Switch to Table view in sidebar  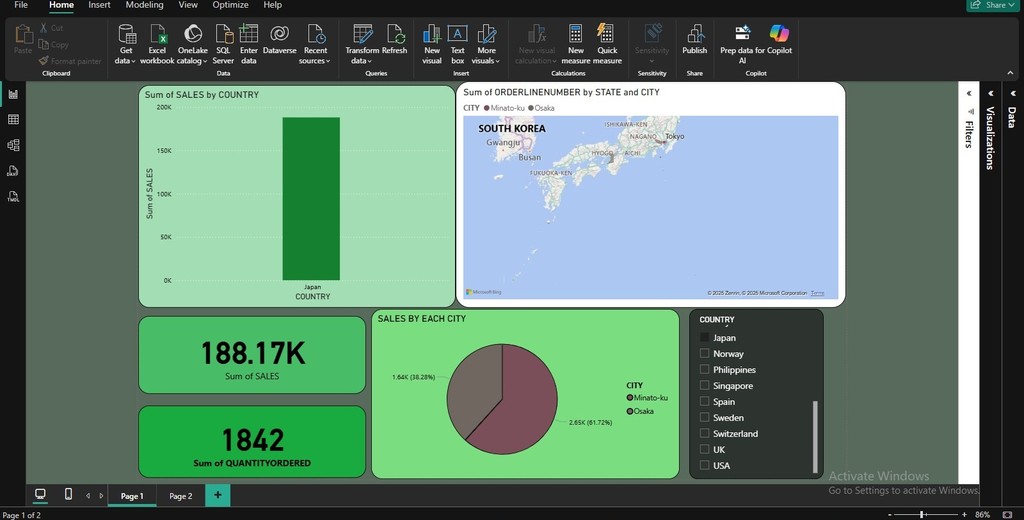(13, 119)
